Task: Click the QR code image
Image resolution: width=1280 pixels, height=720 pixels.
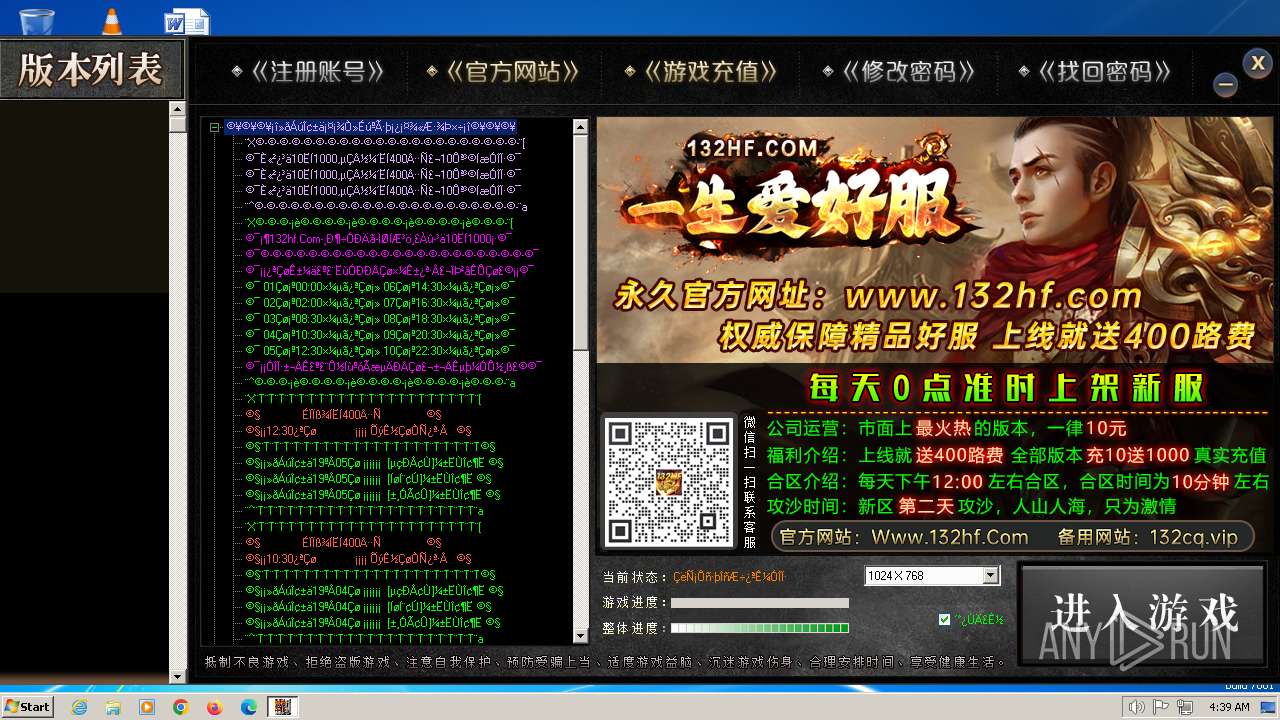Action: (x=669, y=481)
